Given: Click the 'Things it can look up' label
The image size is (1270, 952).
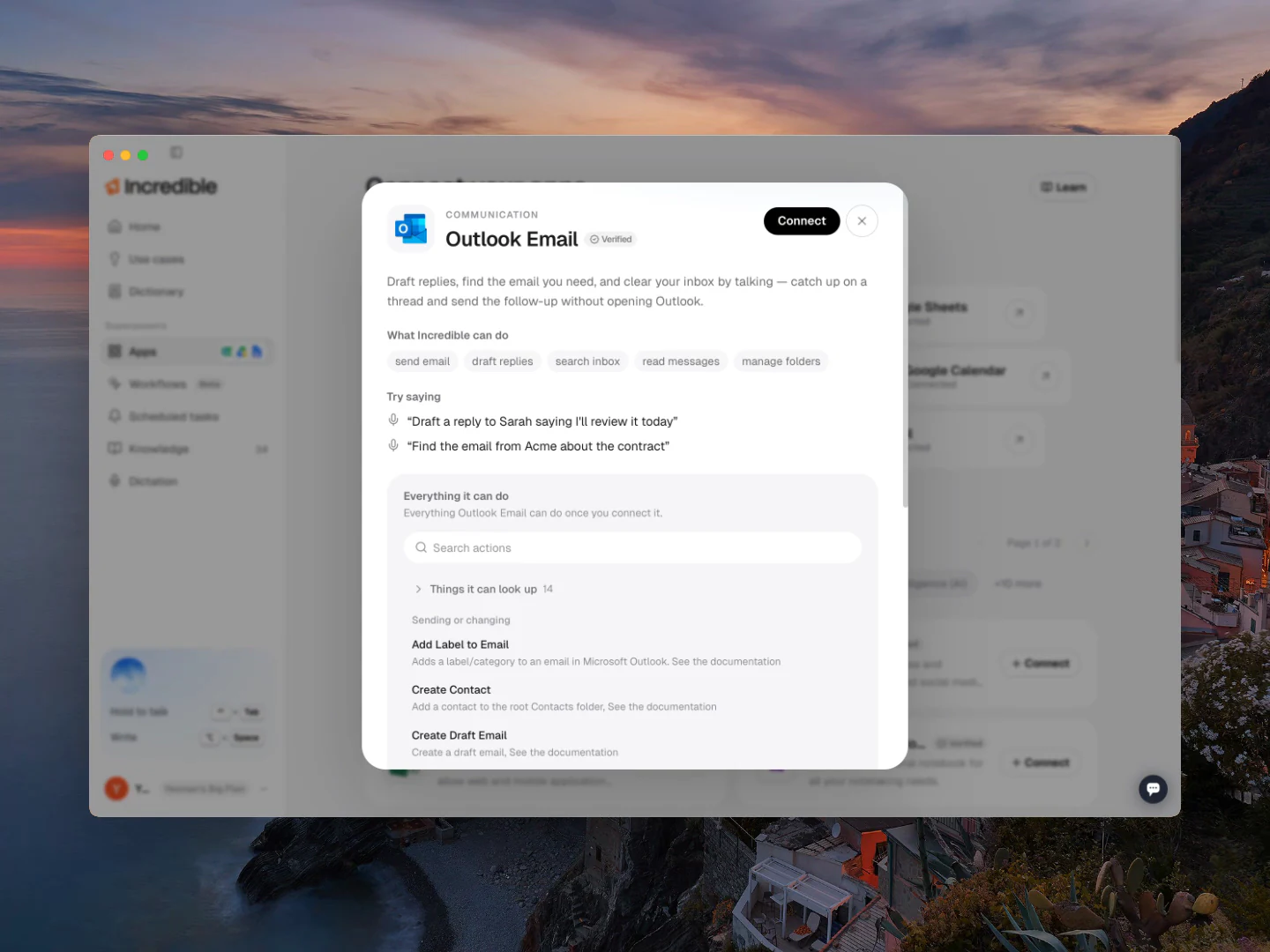Looking at the screenshot, I should [483, 589].
